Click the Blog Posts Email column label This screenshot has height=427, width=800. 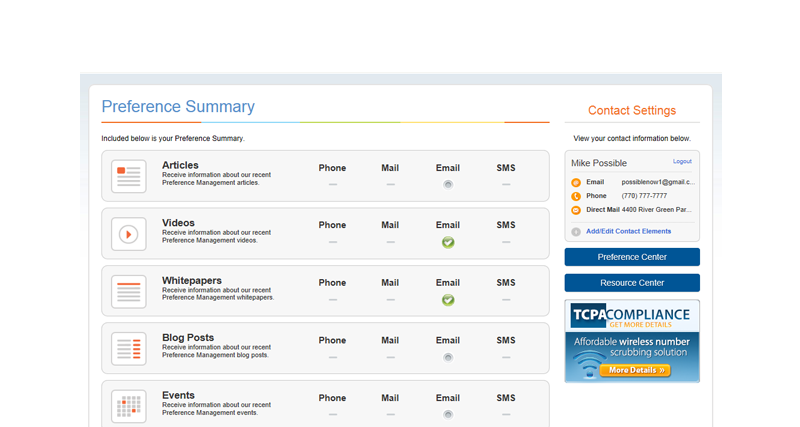point(447,340)
